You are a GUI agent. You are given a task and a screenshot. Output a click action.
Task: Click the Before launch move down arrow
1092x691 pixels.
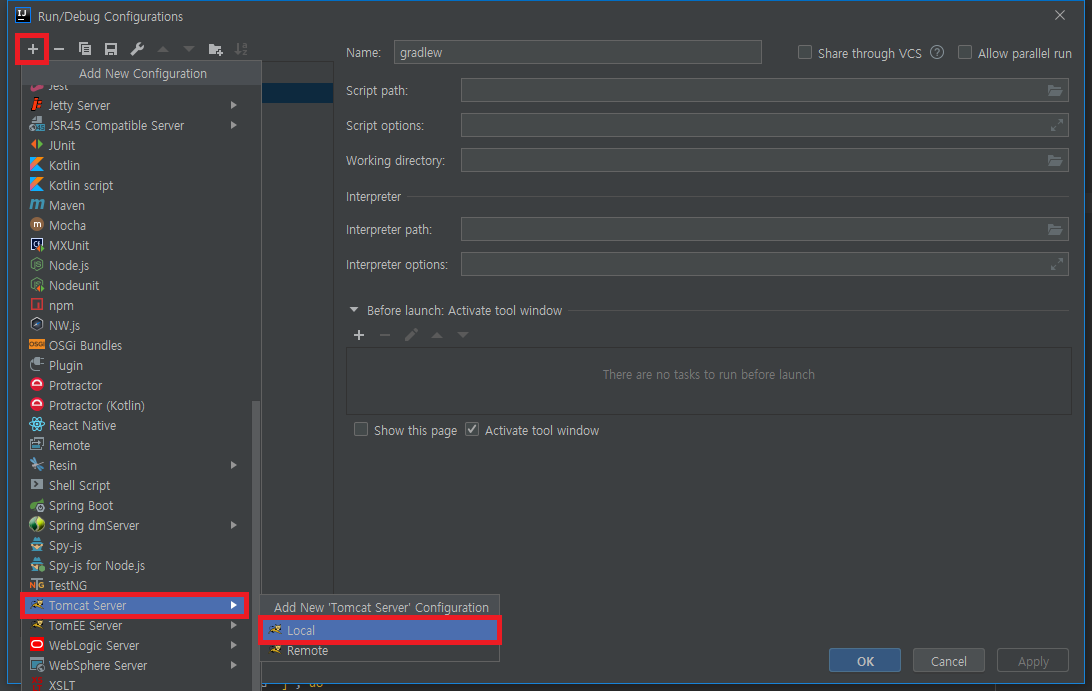(x=462, y=335)
